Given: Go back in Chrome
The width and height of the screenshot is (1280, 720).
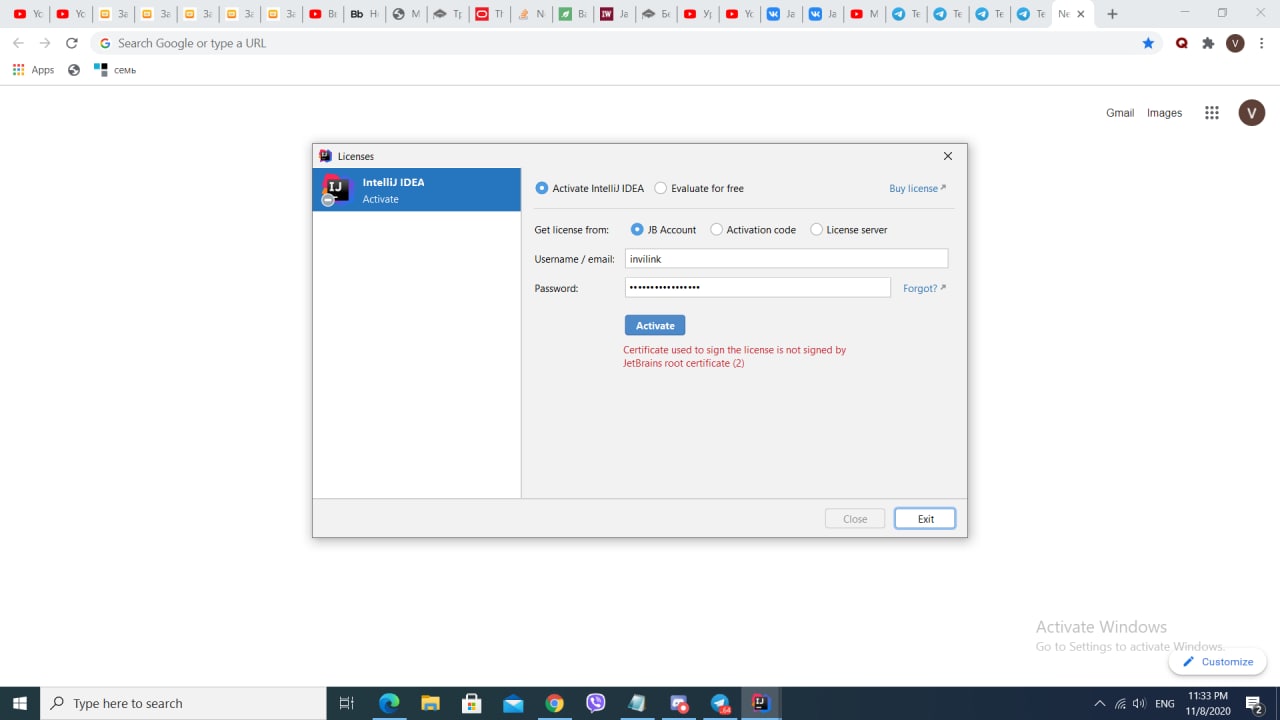Looking at the screenshot, I should tap(18, 43).
